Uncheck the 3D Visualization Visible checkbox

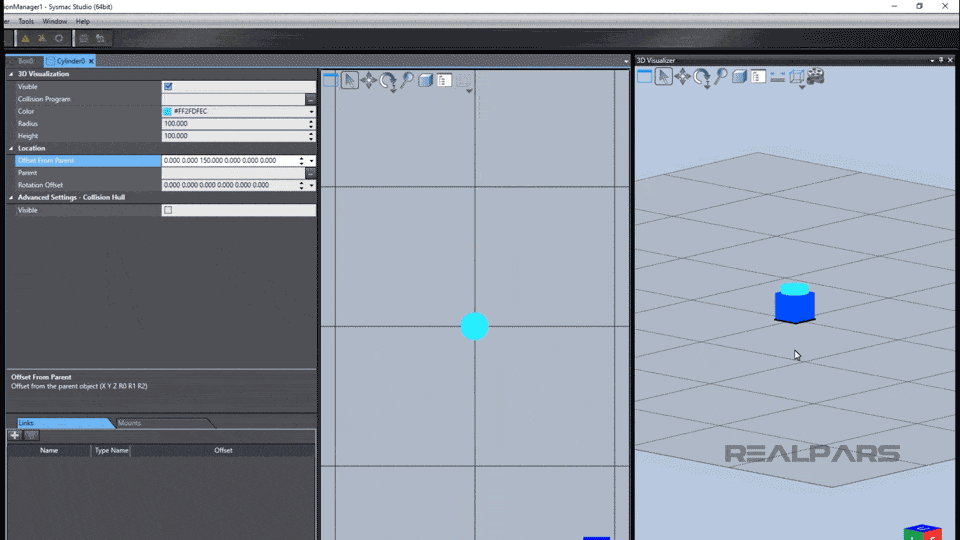coord(168,86)
